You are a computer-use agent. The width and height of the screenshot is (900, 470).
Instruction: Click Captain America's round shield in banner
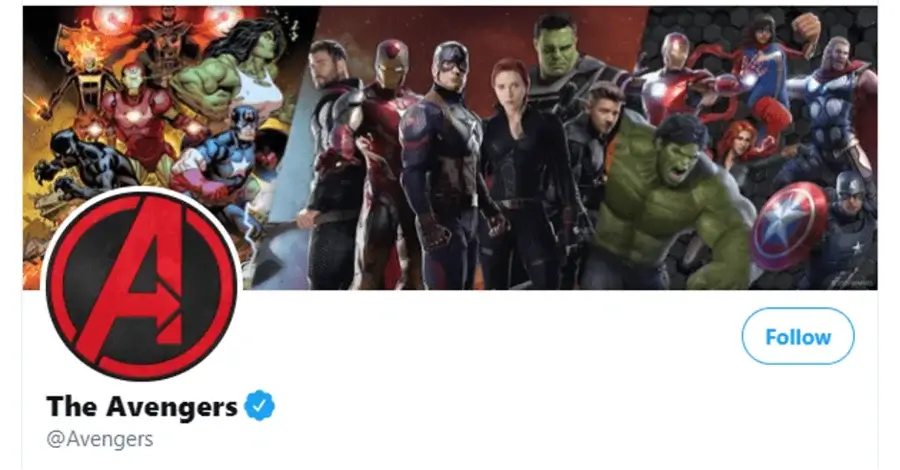pos(790,226)
